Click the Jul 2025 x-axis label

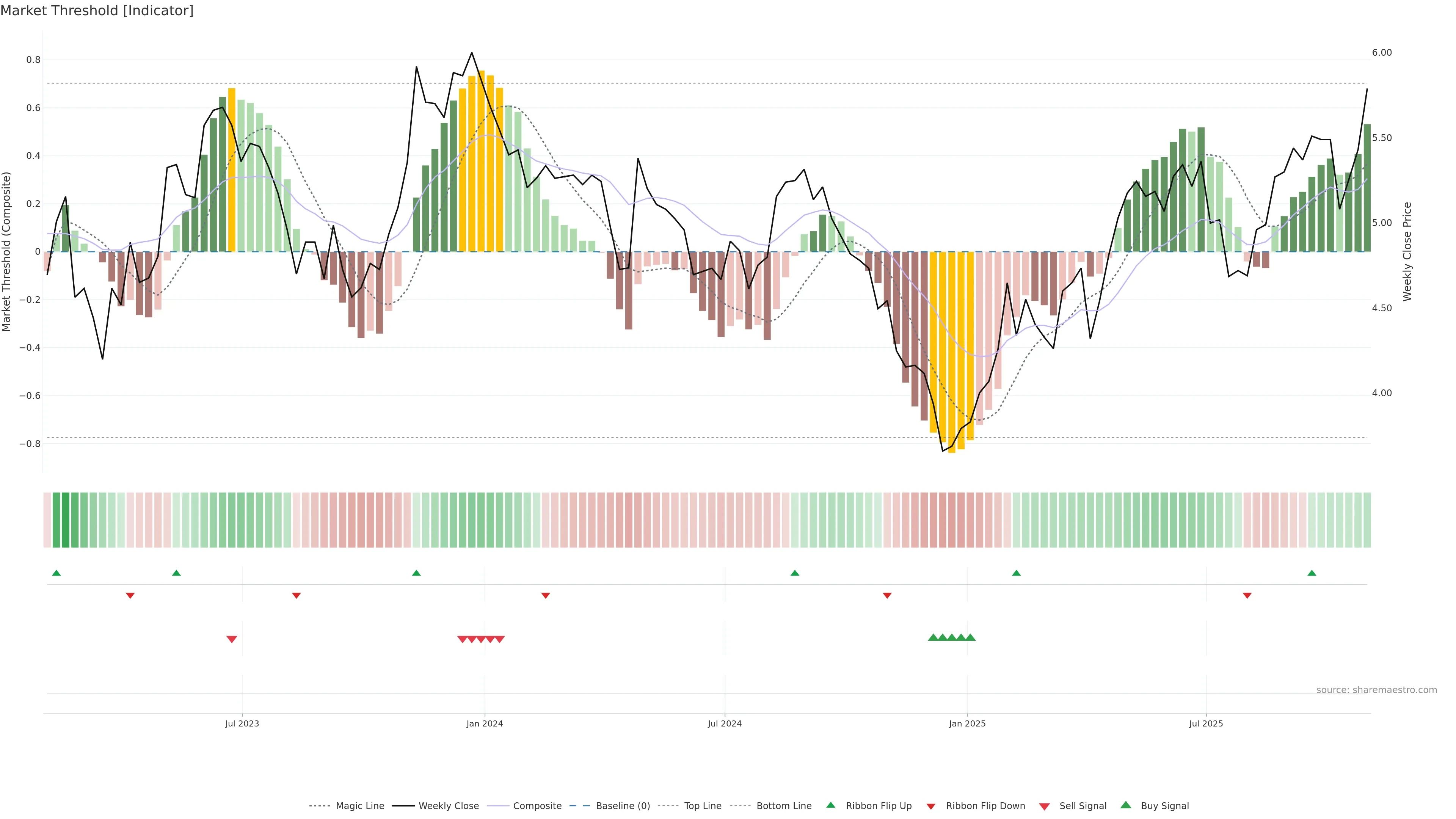(x=1206, y=723)
